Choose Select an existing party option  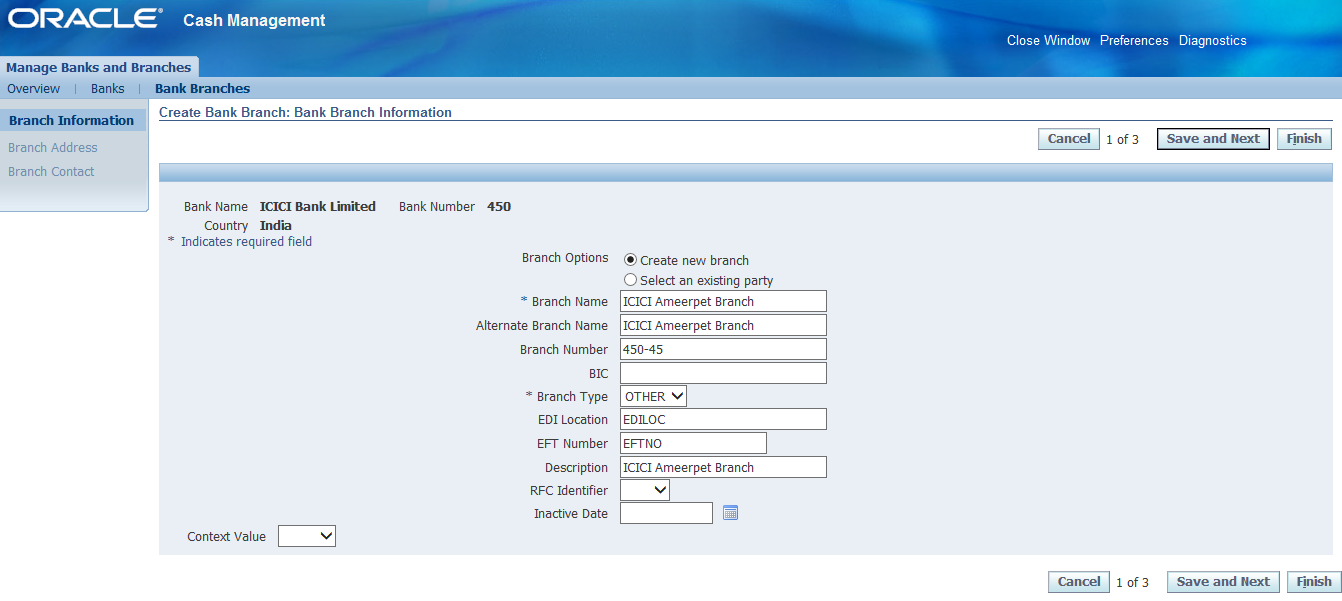(630, 280)
